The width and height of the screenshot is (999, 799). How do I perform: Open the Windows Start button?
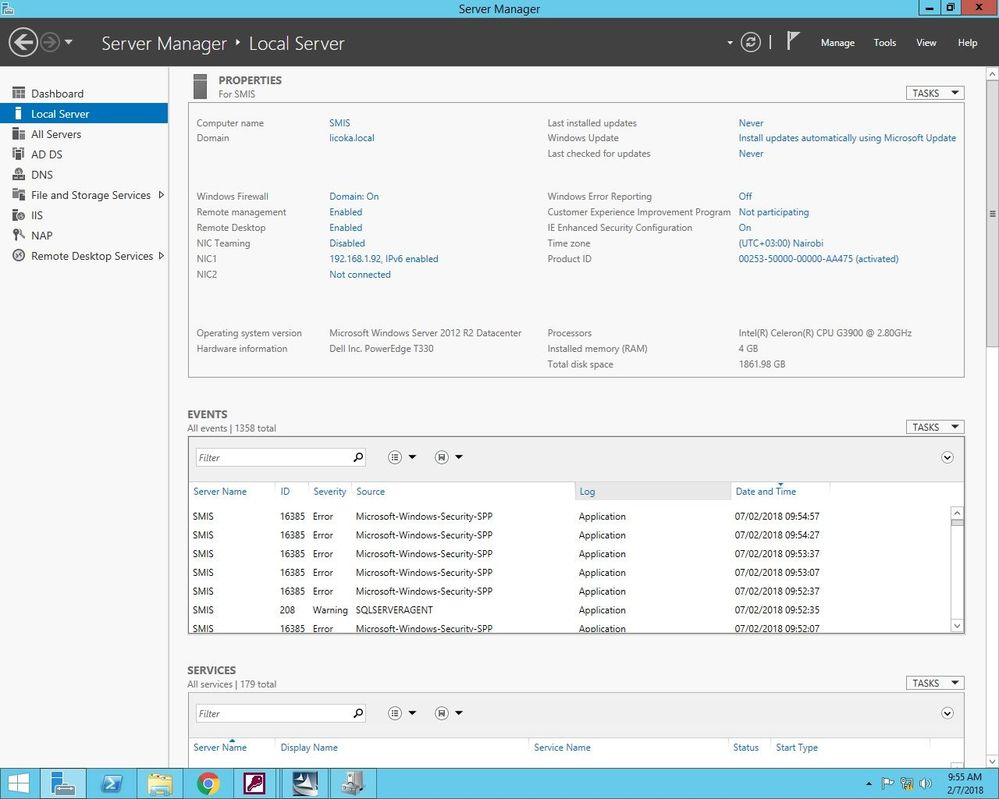[x=19, y=784]
